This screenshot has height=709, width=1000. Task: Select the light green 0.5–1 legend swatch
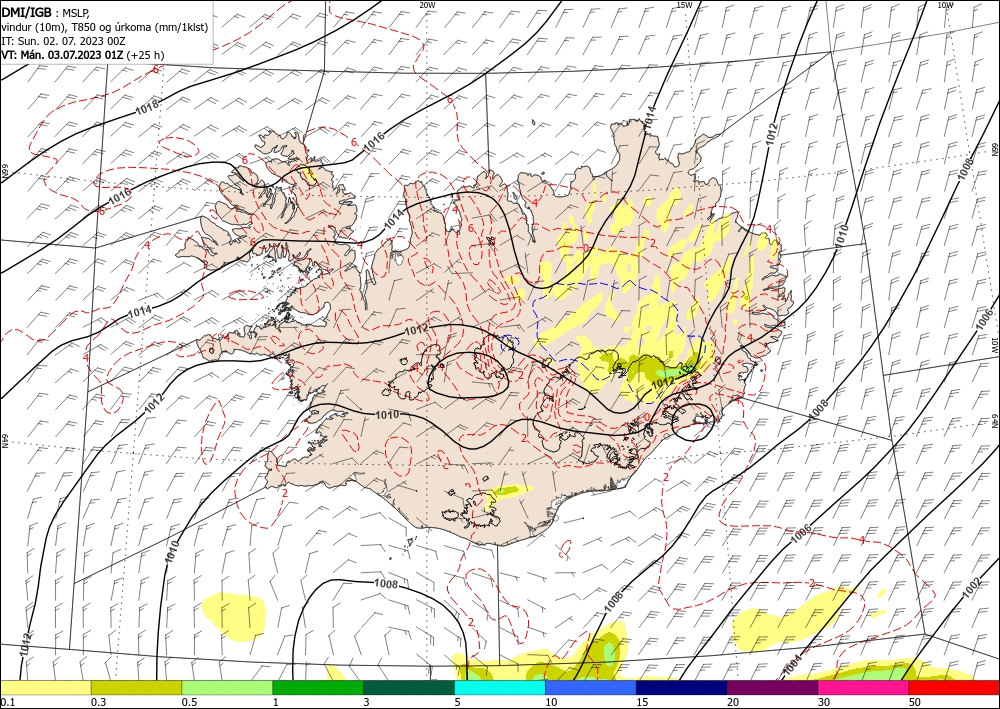coord(227,687)
